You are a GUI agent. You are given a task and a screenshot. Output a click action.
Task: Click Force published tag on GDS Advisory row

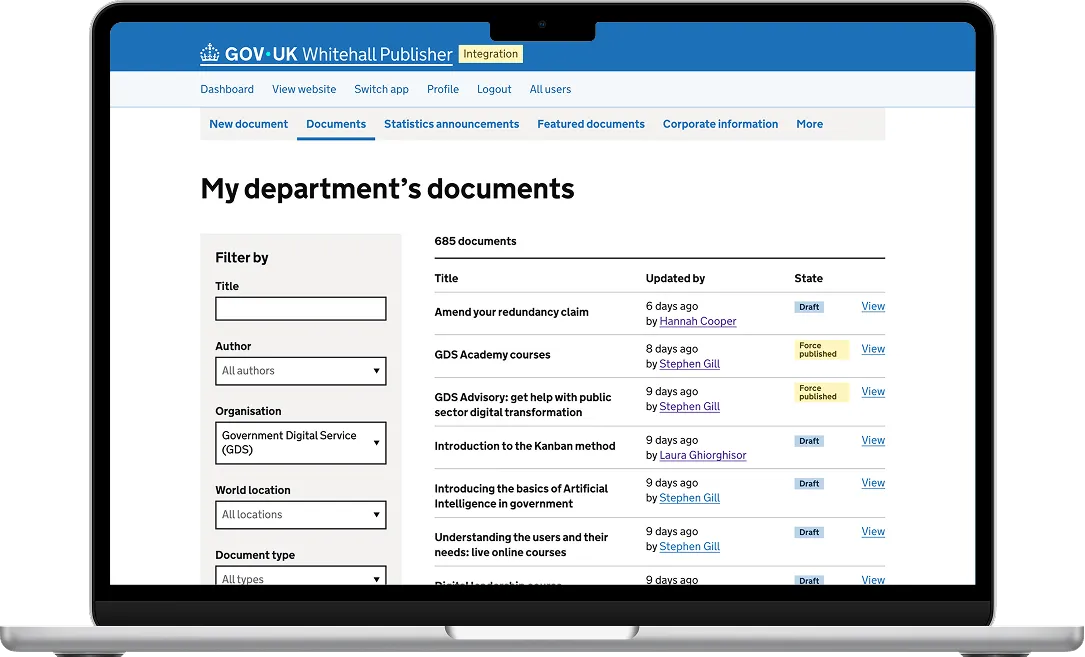tap(821, 393)
